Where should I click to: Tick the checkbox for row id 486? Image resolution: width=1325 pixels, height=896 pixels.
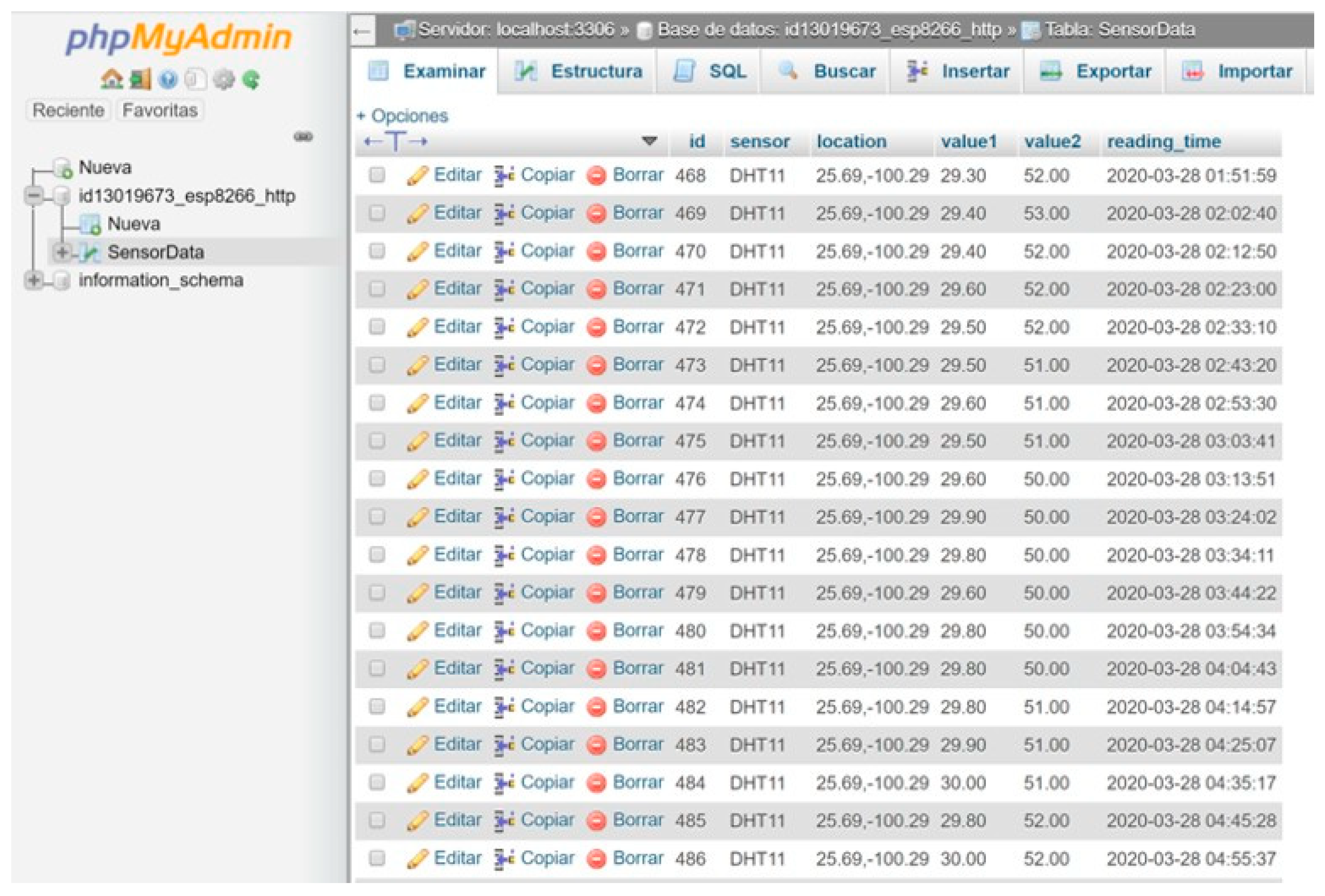(x=377, y=858)
